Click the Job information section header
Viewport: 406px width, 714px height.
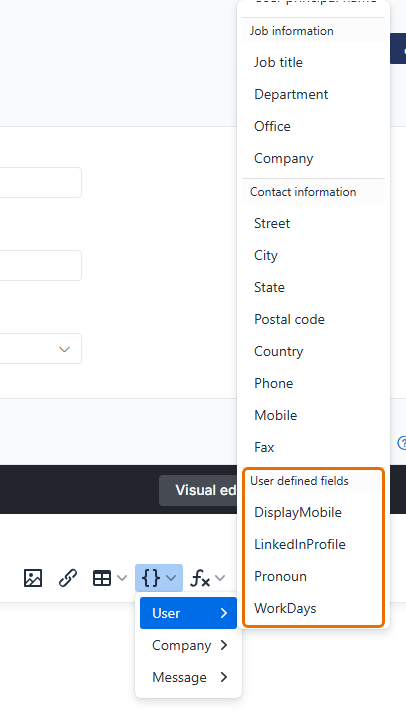tap(314, 31)
